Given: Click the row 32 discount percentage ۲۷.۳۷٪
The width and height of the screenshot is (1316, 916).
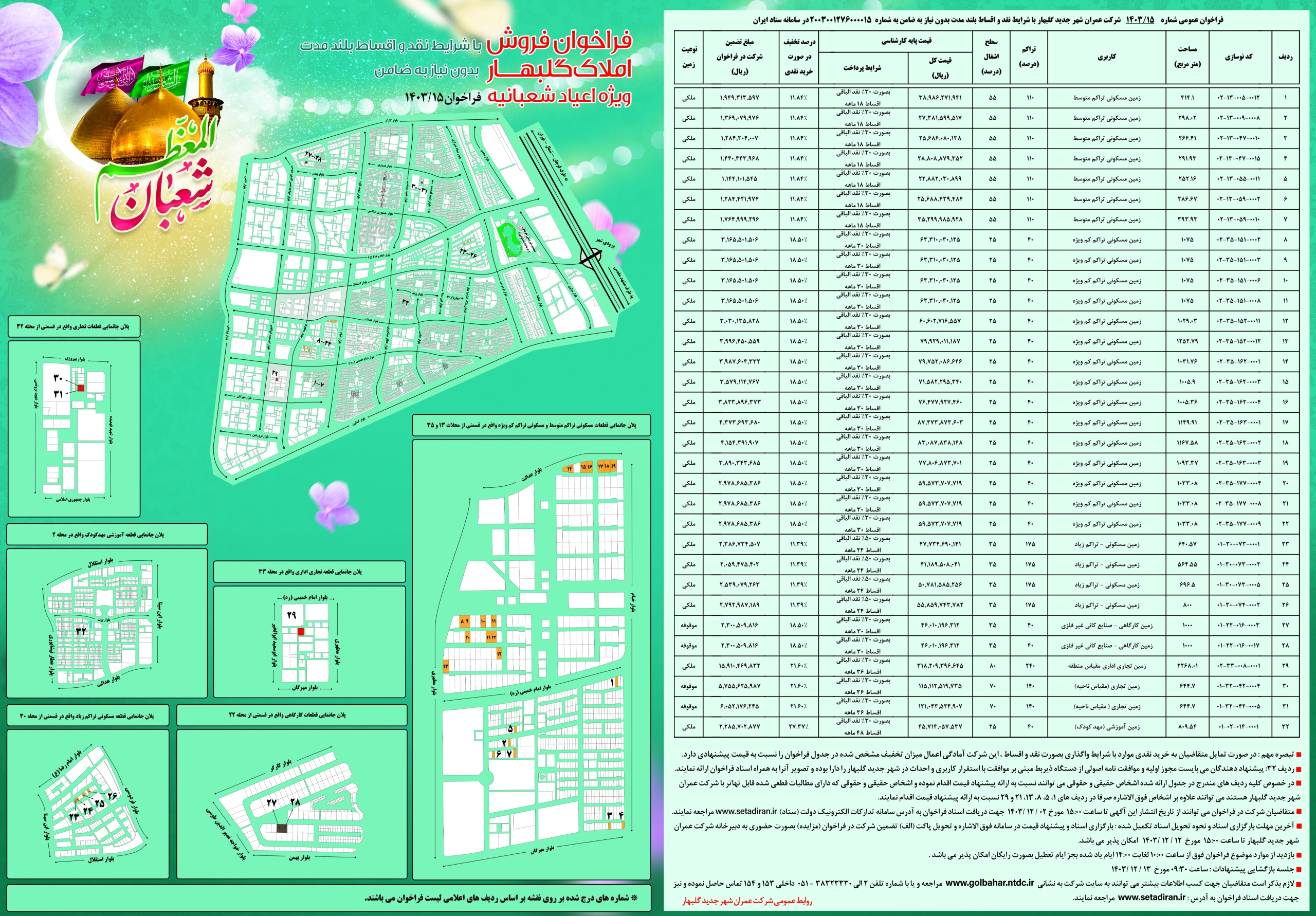Looking at the screenshot, I should pyautogui.click(x=799, y=727).
